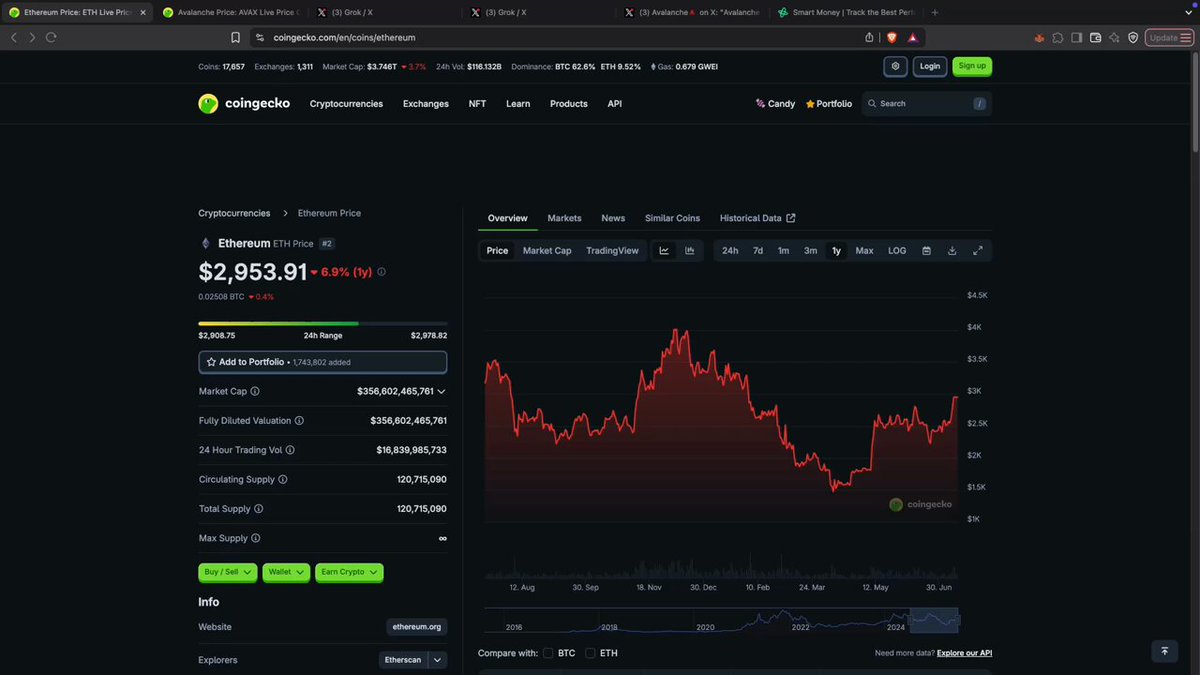1200x675 pixels.
Task: Open the Buy / Sell dropdown
Action: pyautogui.click(x=228, y=572)
